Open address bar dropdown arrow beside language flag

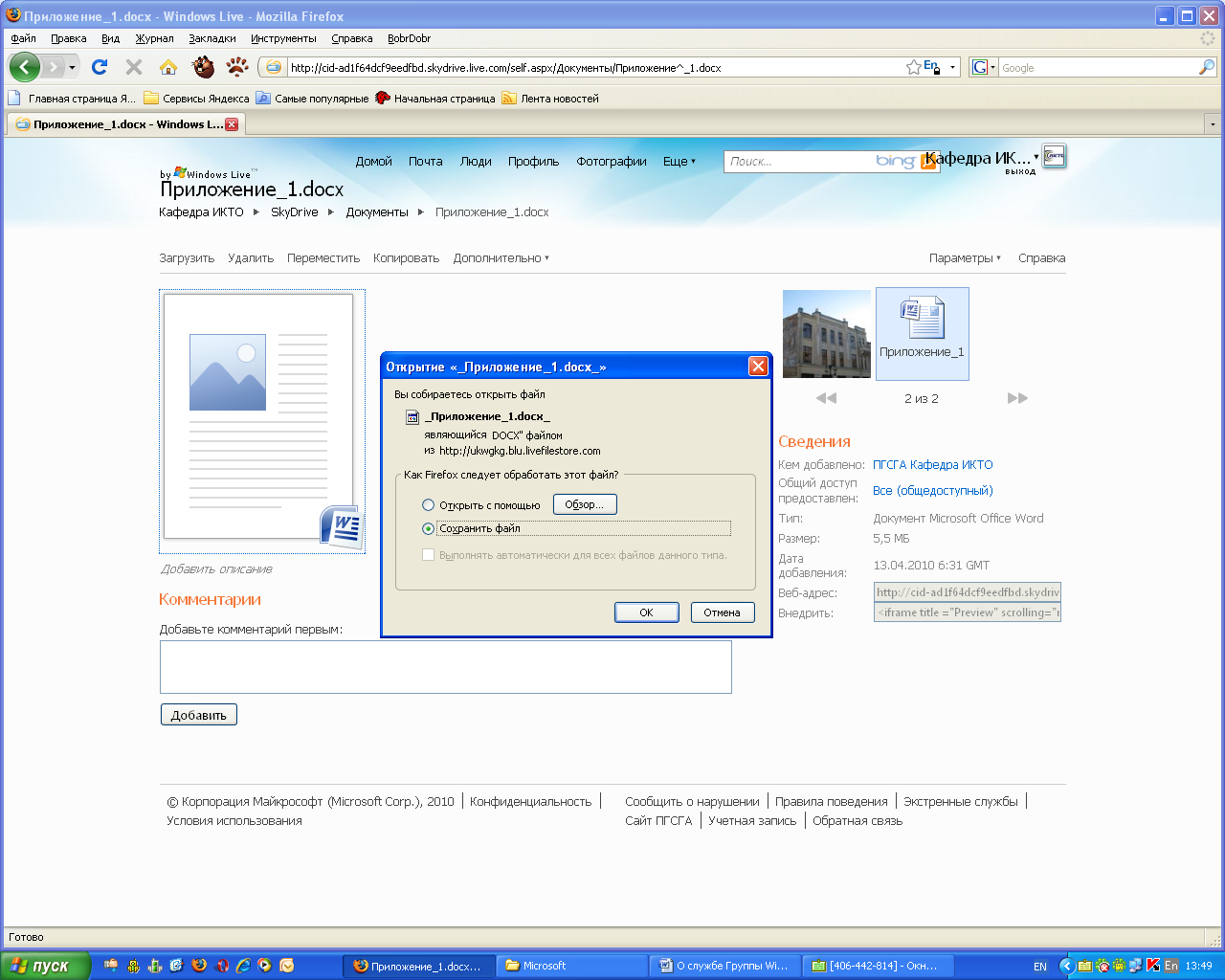tap(952, 68)
